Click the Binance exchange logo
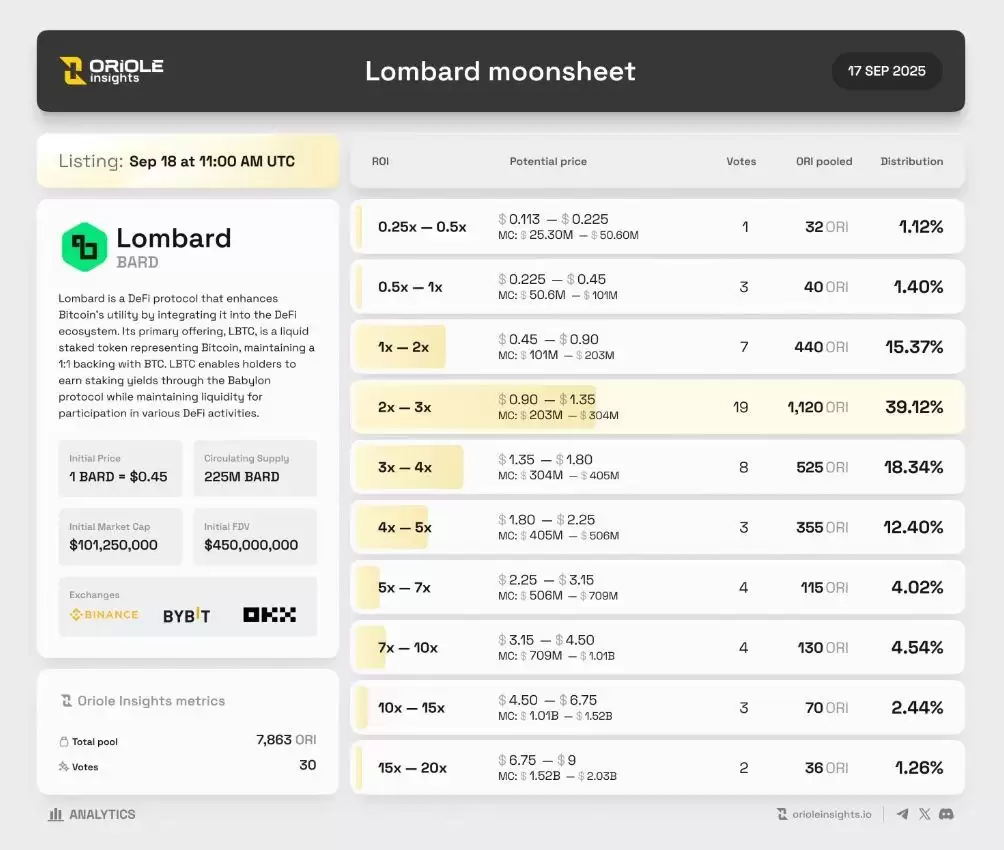This screenshot has width=1004, height=850. coord(104,615)
